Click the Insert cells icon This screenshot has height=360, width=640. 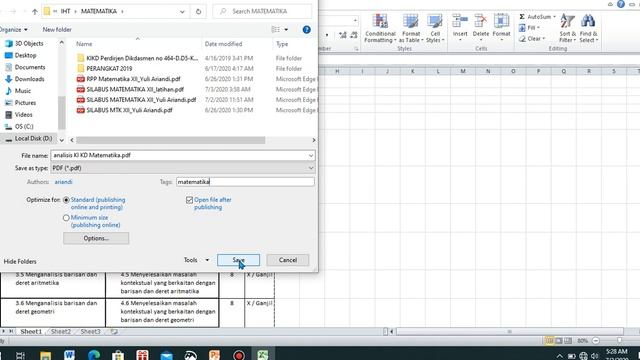pos(460,21)
